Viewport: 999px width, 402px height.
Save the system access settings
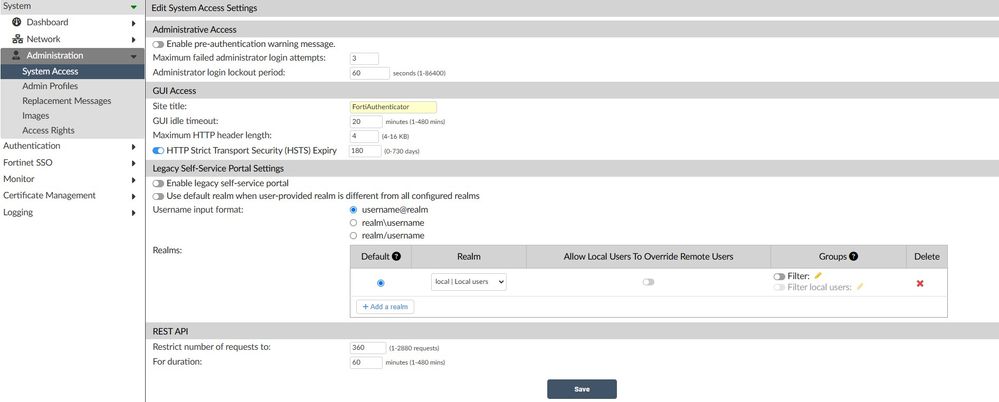click(582, 389)
